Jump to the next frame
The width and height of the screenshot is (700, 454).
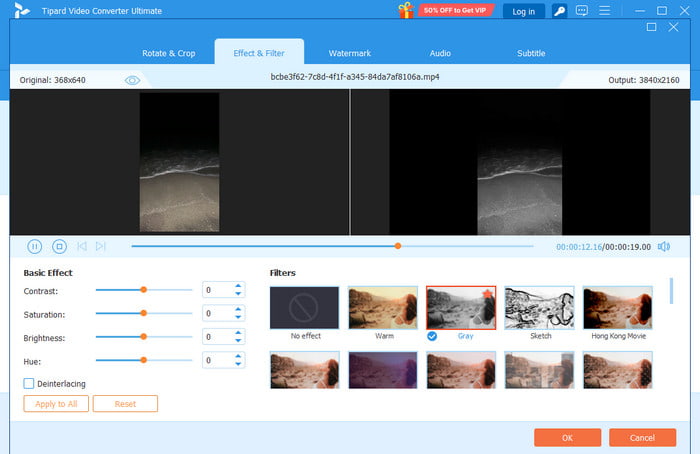tap(101, 246)
